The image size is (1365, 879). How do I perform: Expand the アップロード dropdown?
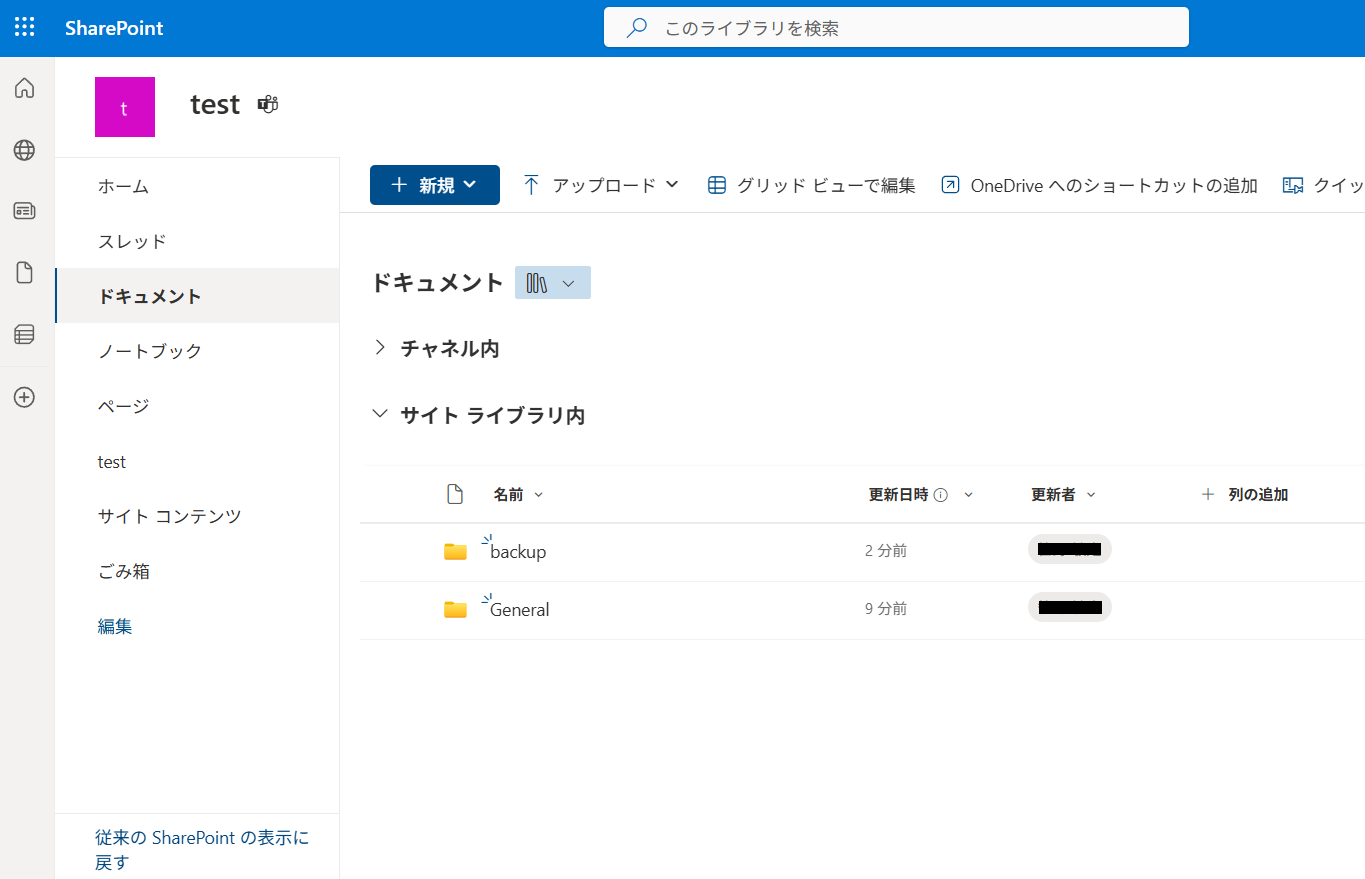click(x=600, y=185)
